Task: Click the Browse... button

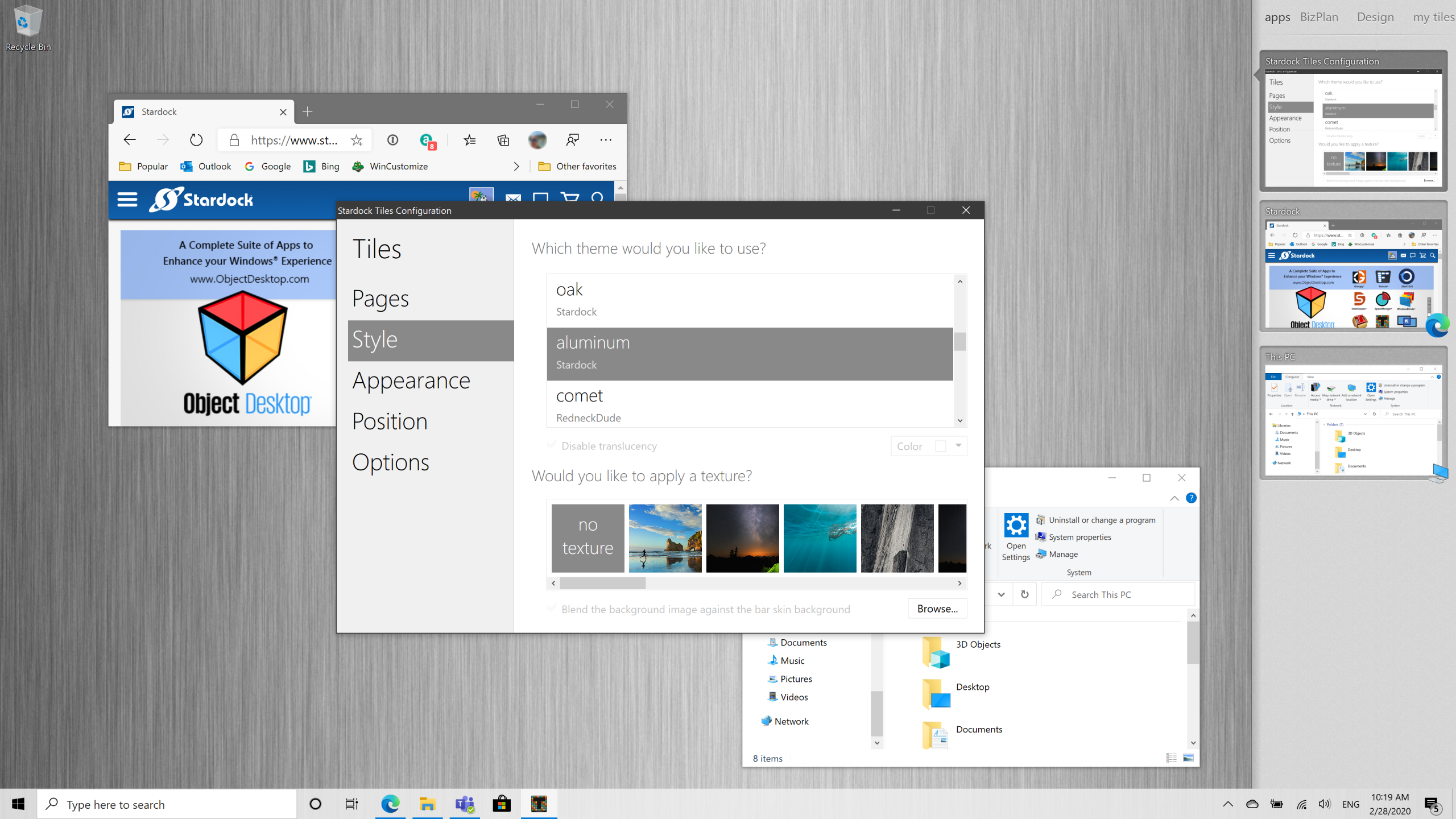Action: (x=937, y=609)
